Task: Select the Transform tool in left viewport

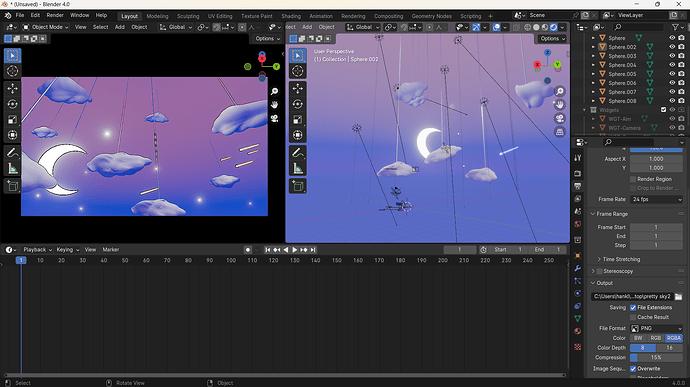Action: (12, 135)
